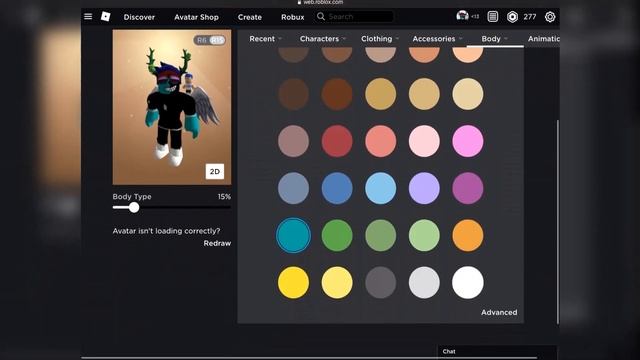Open the Avatar Shop page
Viewport: 640px width, 360px height.
click(196, 17)
